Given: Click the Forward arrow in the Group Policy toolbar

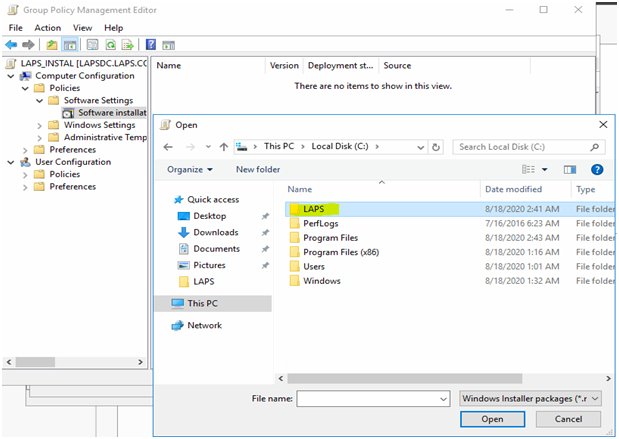Looking at the screenshot, I should [x=28, y=45].
